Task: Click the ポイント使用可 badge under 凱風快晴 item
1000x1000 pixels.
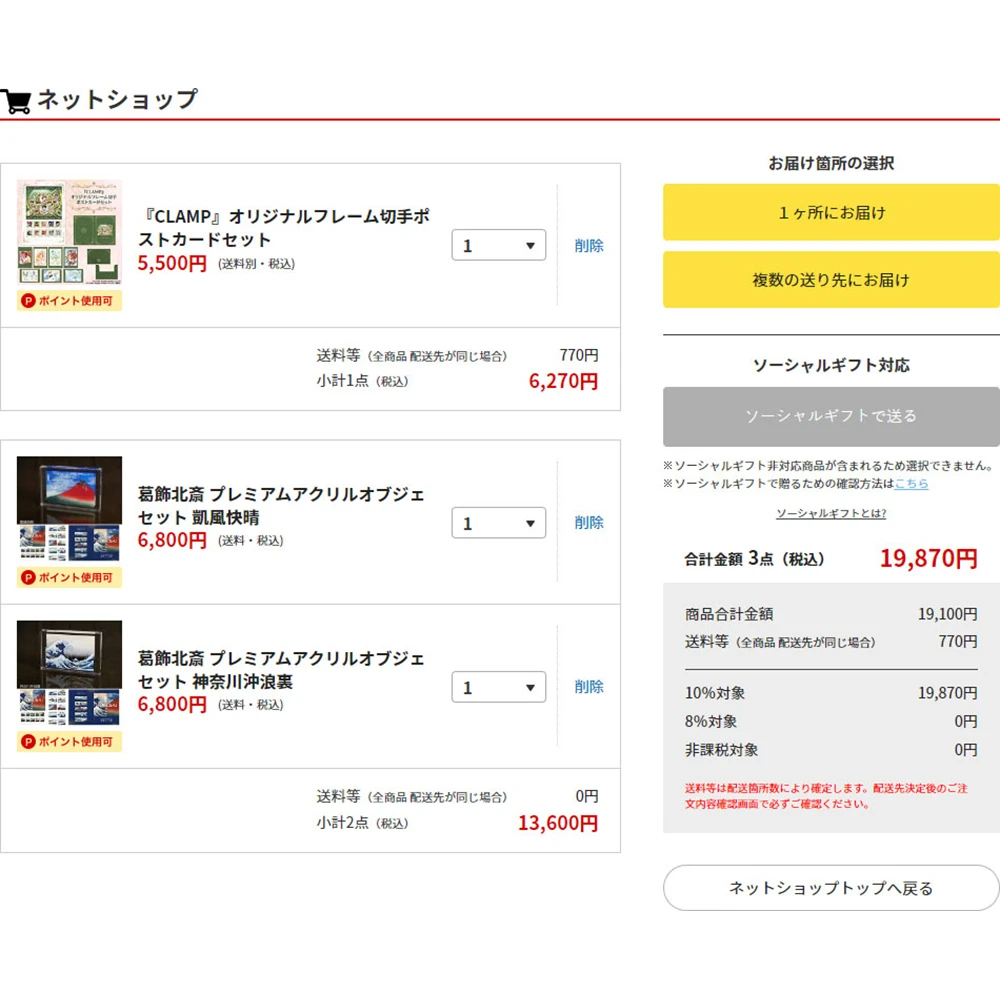Action: [69, 578]
